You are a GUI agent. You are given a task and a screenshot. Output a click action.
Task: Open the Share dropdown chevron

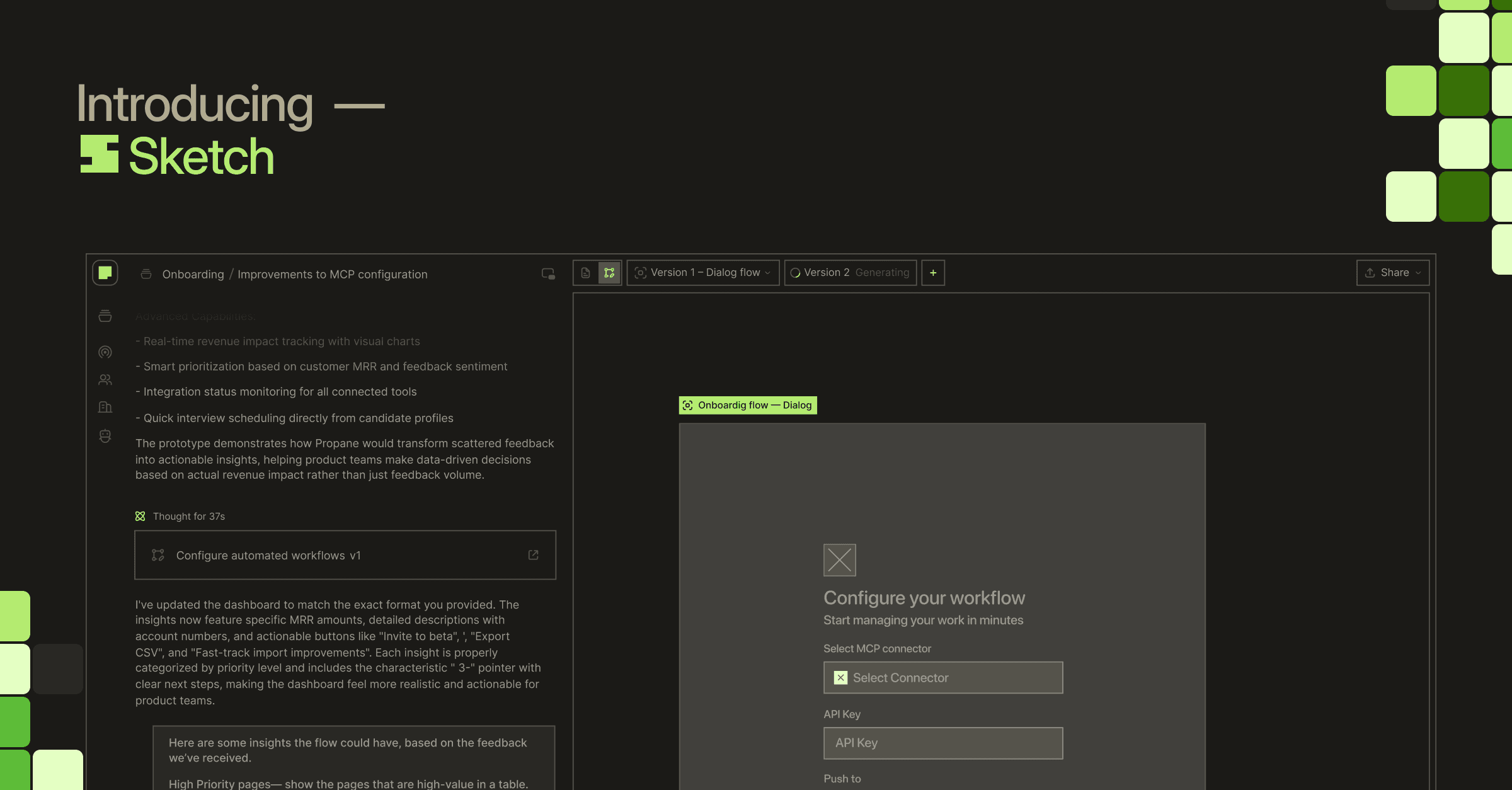click(x=1418, y=273)
